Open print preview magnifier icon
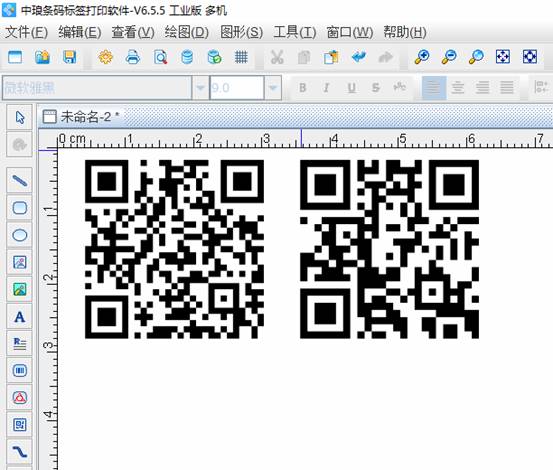This screenshot has height=470, width=553. point(160,57)
